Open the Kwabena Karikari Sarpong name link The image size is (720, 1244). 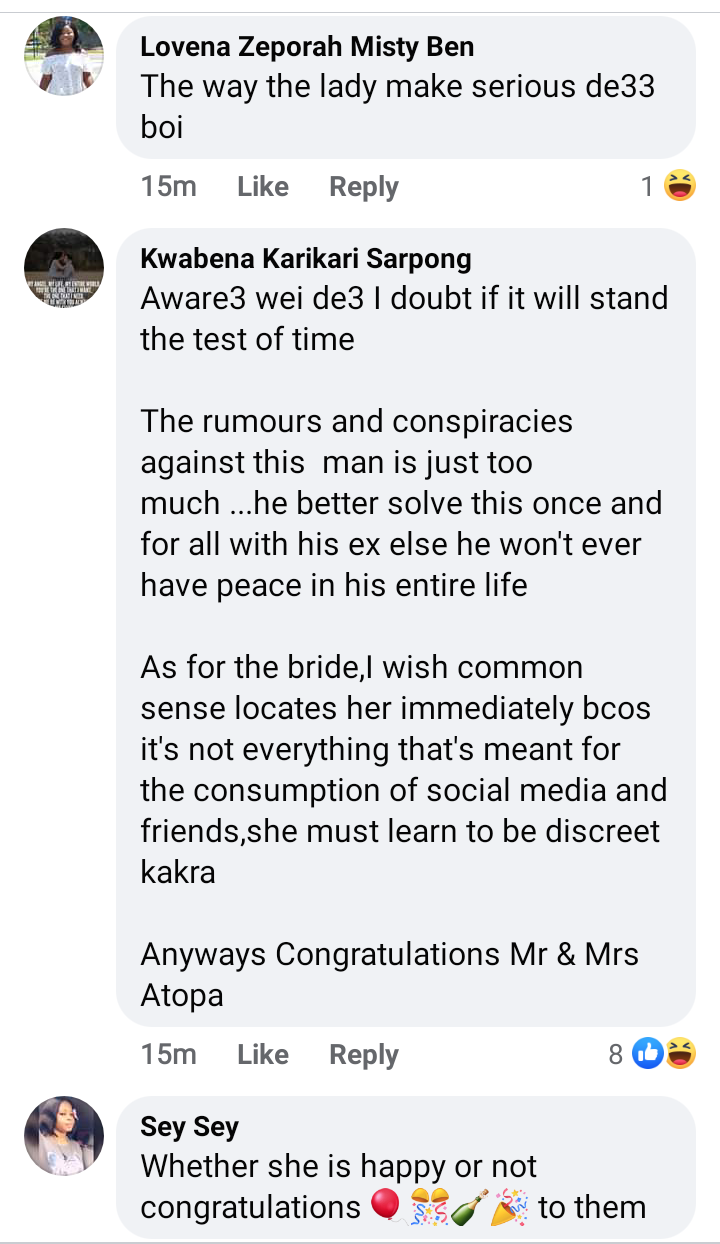pyautogui.click(x=306, y=259)
